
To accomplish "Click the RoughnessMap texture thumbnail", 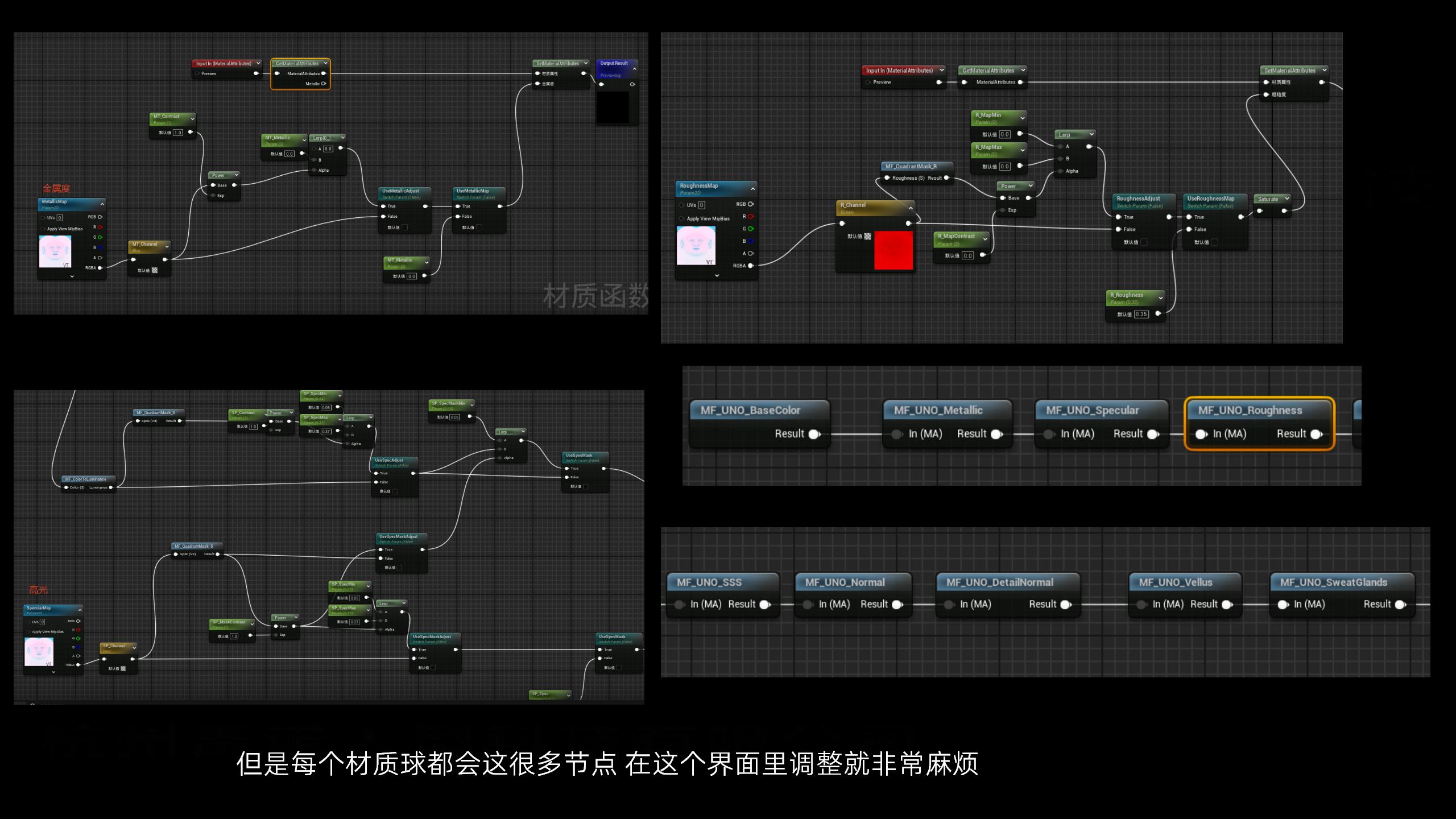I will 696,246.
